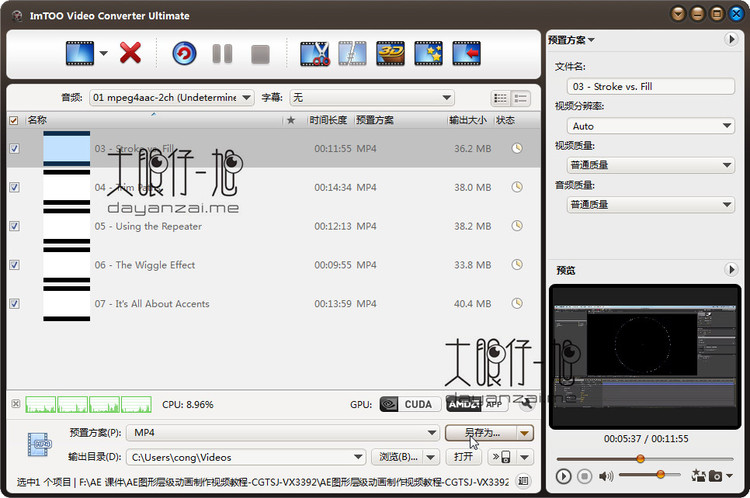Screen dimensions: 750x498
Task: Stop the conversion
Action: (x=260, y=54)
